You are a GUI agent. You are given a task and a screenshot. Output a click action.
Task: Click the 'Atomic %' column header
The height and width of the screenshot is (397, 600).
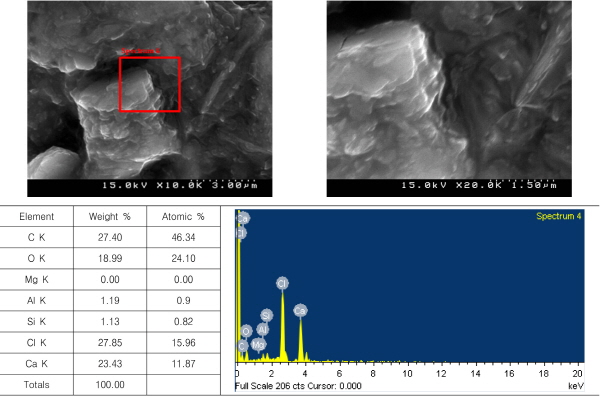[x=183, y=217]
